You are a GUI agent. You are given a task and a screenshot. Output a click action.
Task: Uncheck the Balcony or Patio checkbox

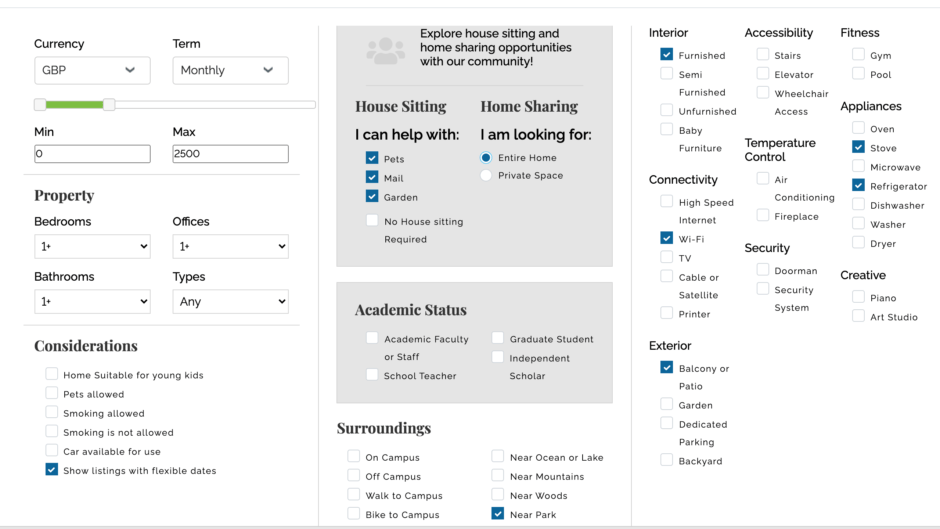click(x=666, y=367)
